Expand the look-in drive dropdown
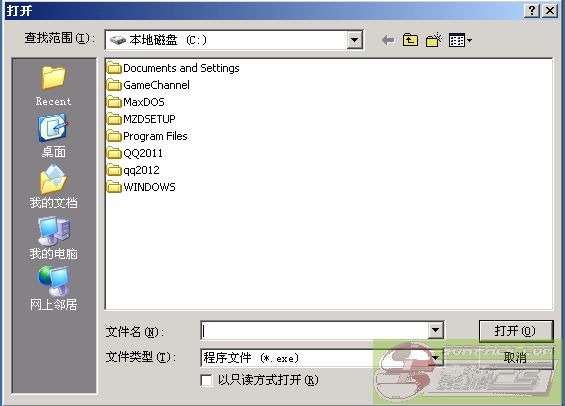Image resolution: width=565 pixels, height=406 pixels. tap(355, 40)
